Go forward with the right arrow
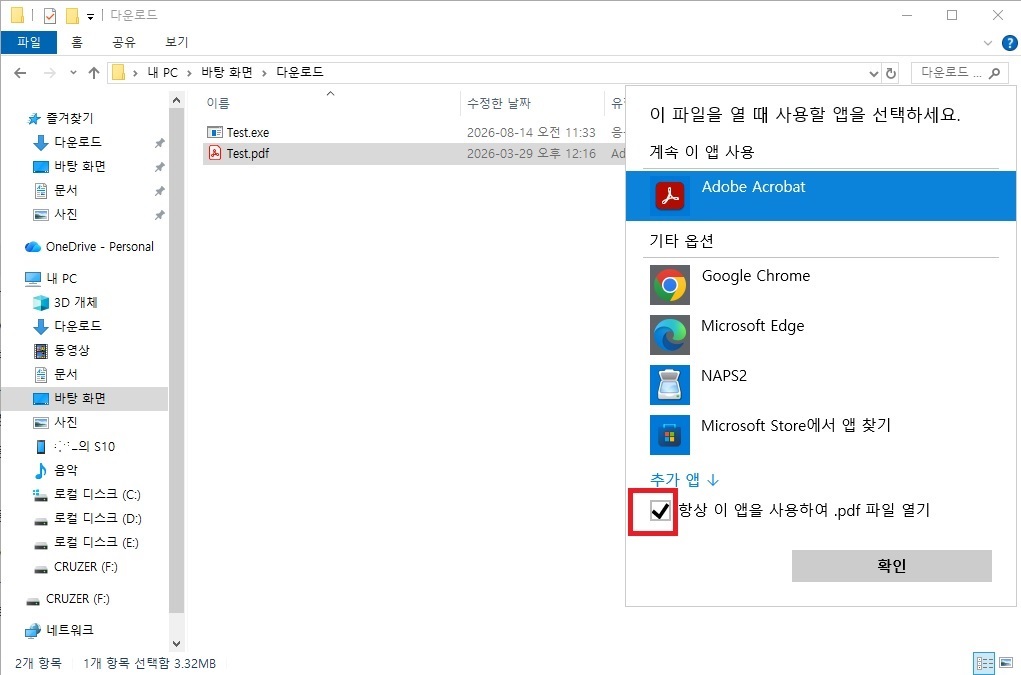This screenshot has width=1021, height=675. [49, 73]
